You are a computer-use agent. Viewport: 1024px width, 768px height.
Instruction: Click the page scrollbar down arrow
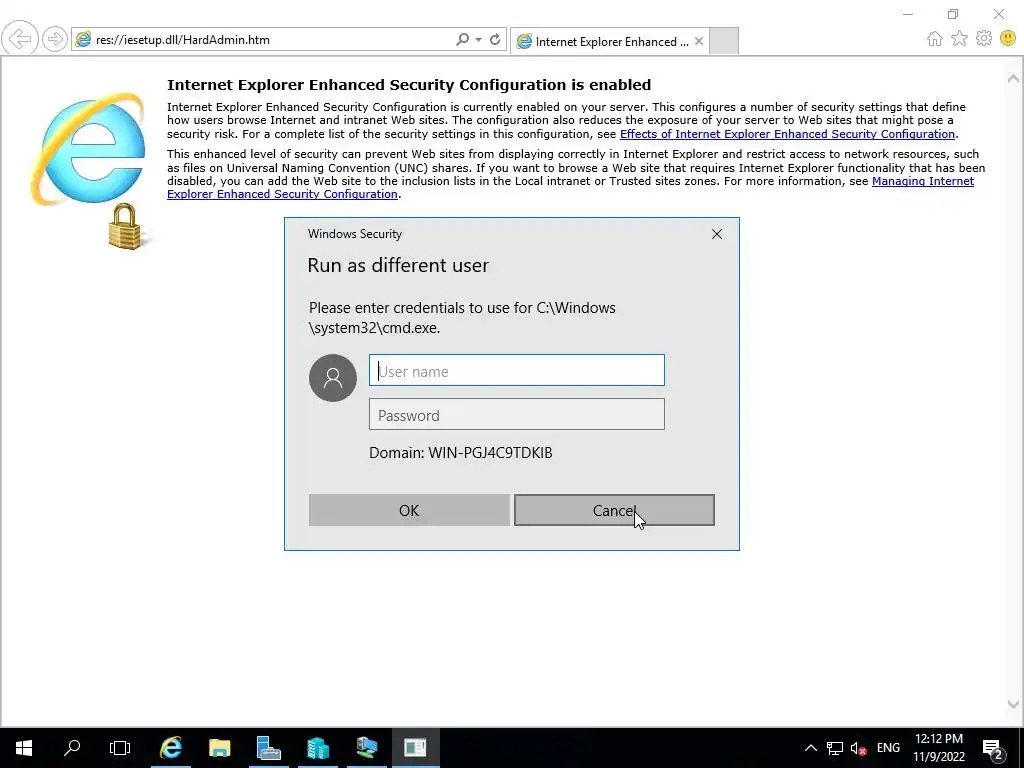[x=1013, y=704]
